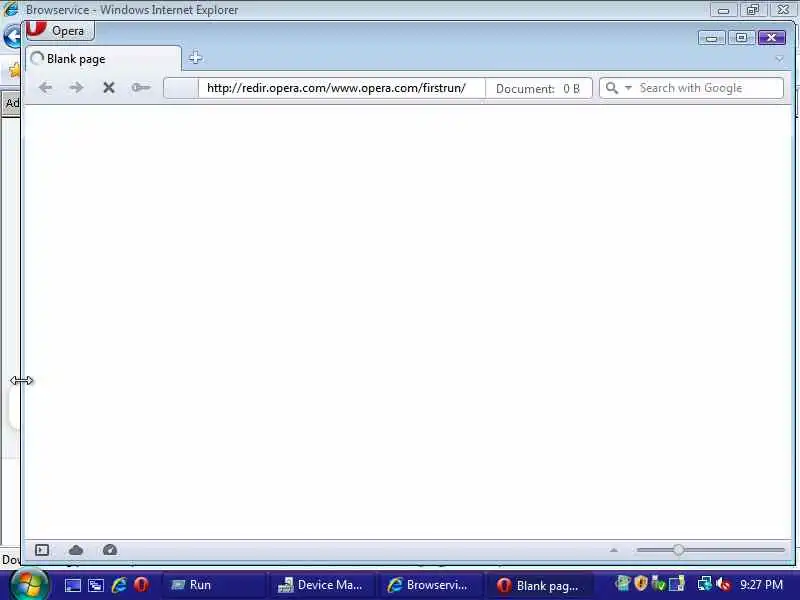
Task: Launch Internet Explorer from Quick Launch
Action: point(119,585)
